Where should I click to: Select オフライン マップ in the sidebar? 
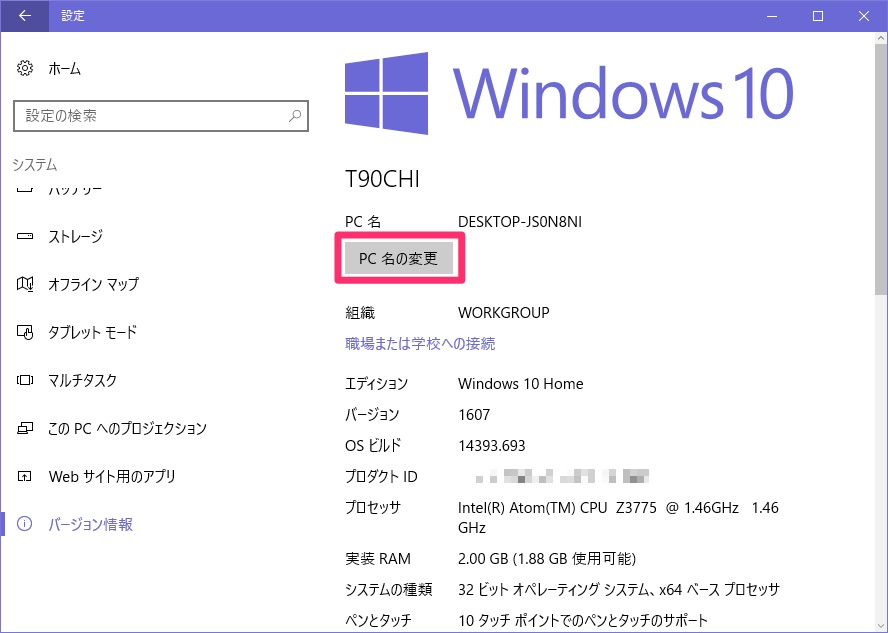pos(93,284)
